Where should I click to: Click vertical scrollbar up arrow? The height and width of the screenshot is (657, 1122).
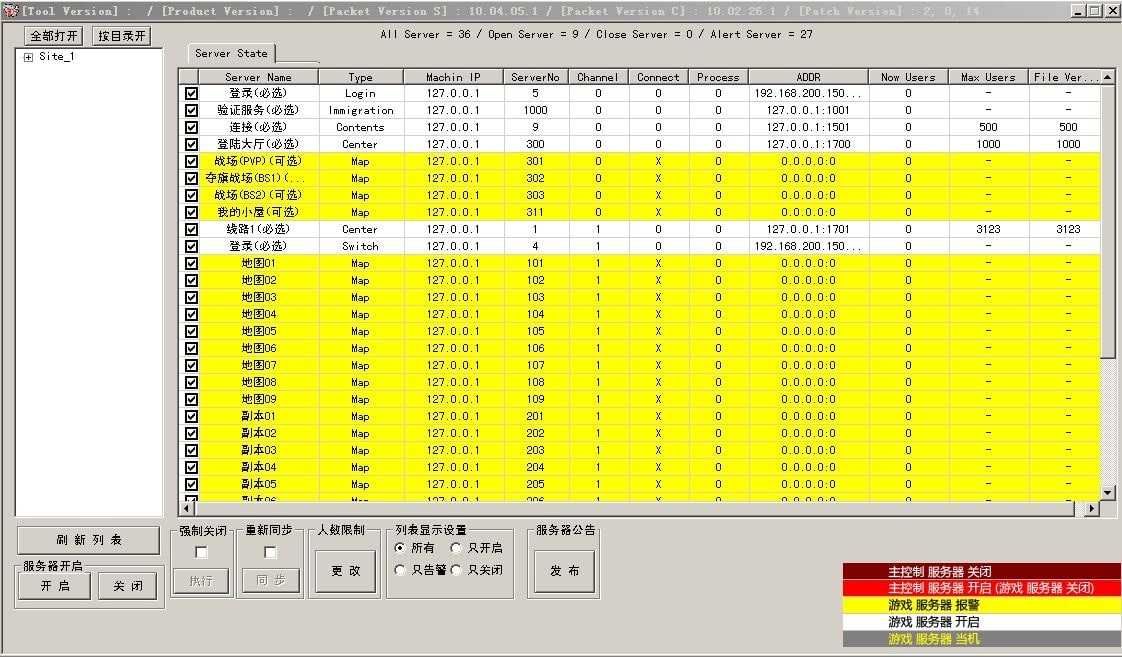coord(1107,76)
